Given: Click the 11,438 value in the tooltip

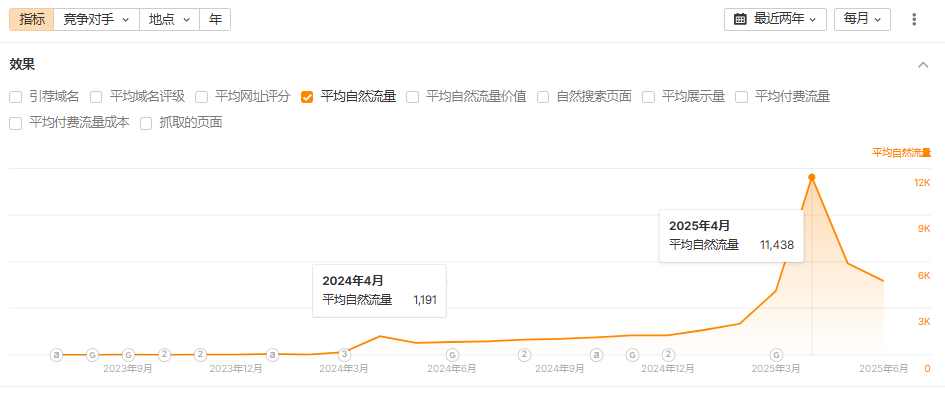Looking at the screenshot, I should (777, 245).
